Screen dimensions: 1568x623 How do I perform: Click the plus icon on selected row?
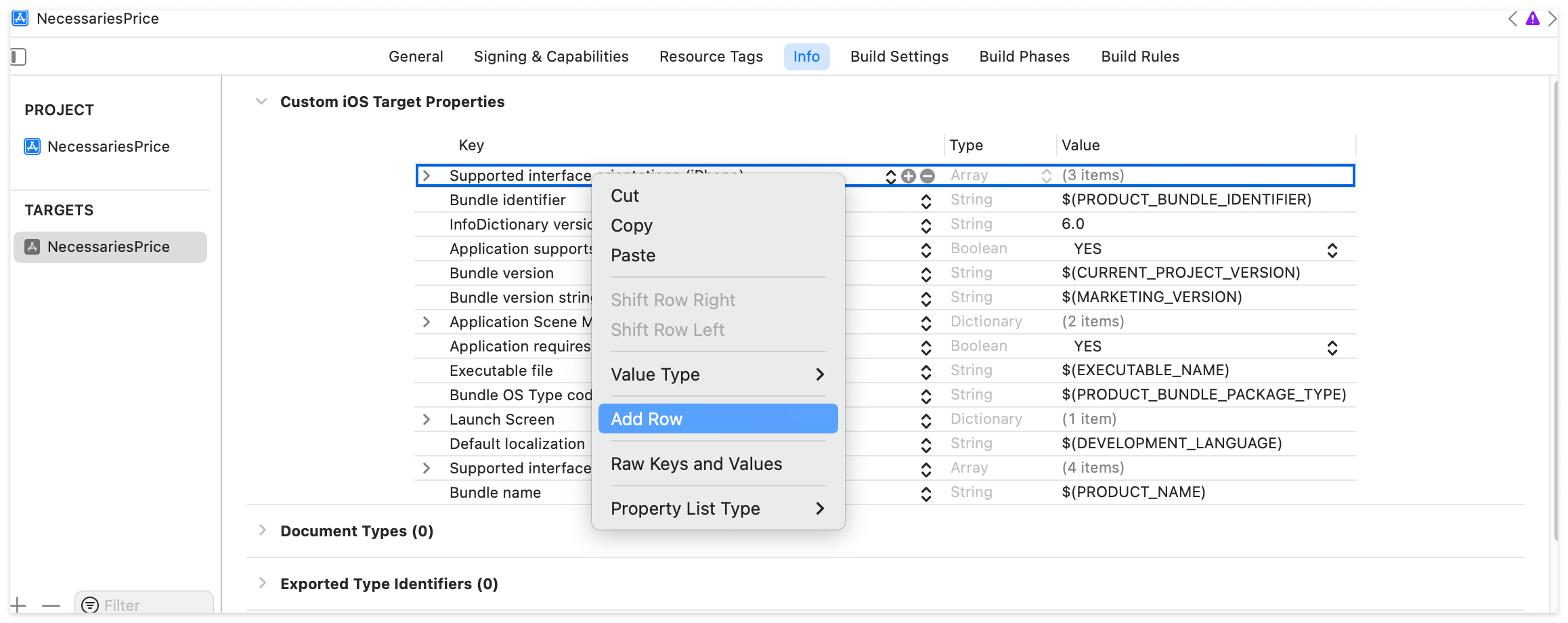pyautogui.click(x=909, y=176)
